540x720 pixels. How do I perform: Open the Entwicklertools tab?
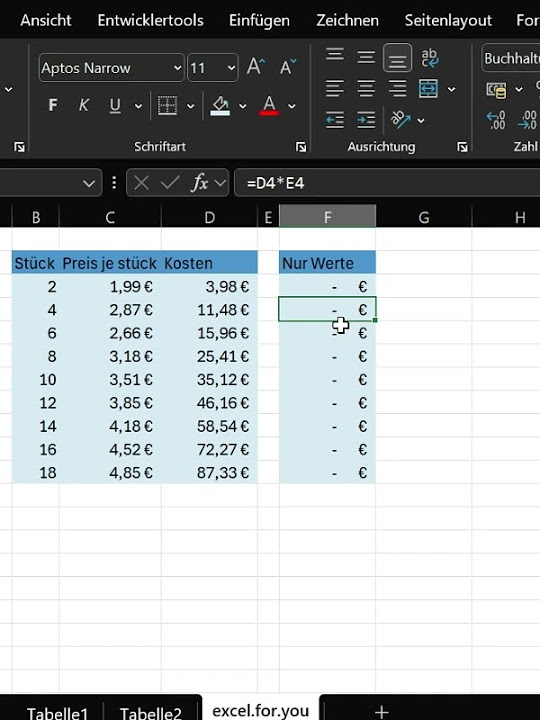pos(151,20)
